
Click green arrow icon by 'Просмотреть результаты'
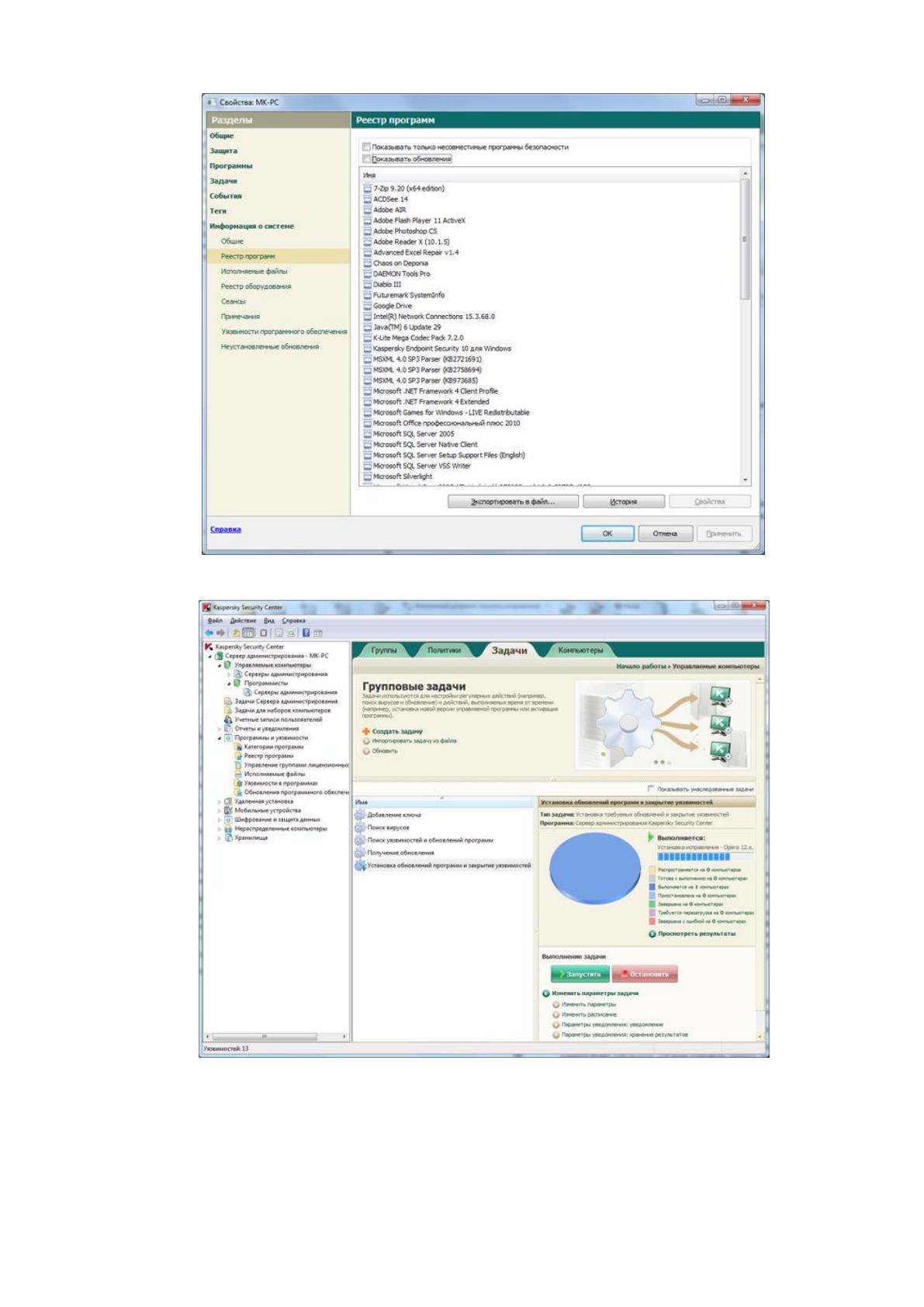point(652,934)
